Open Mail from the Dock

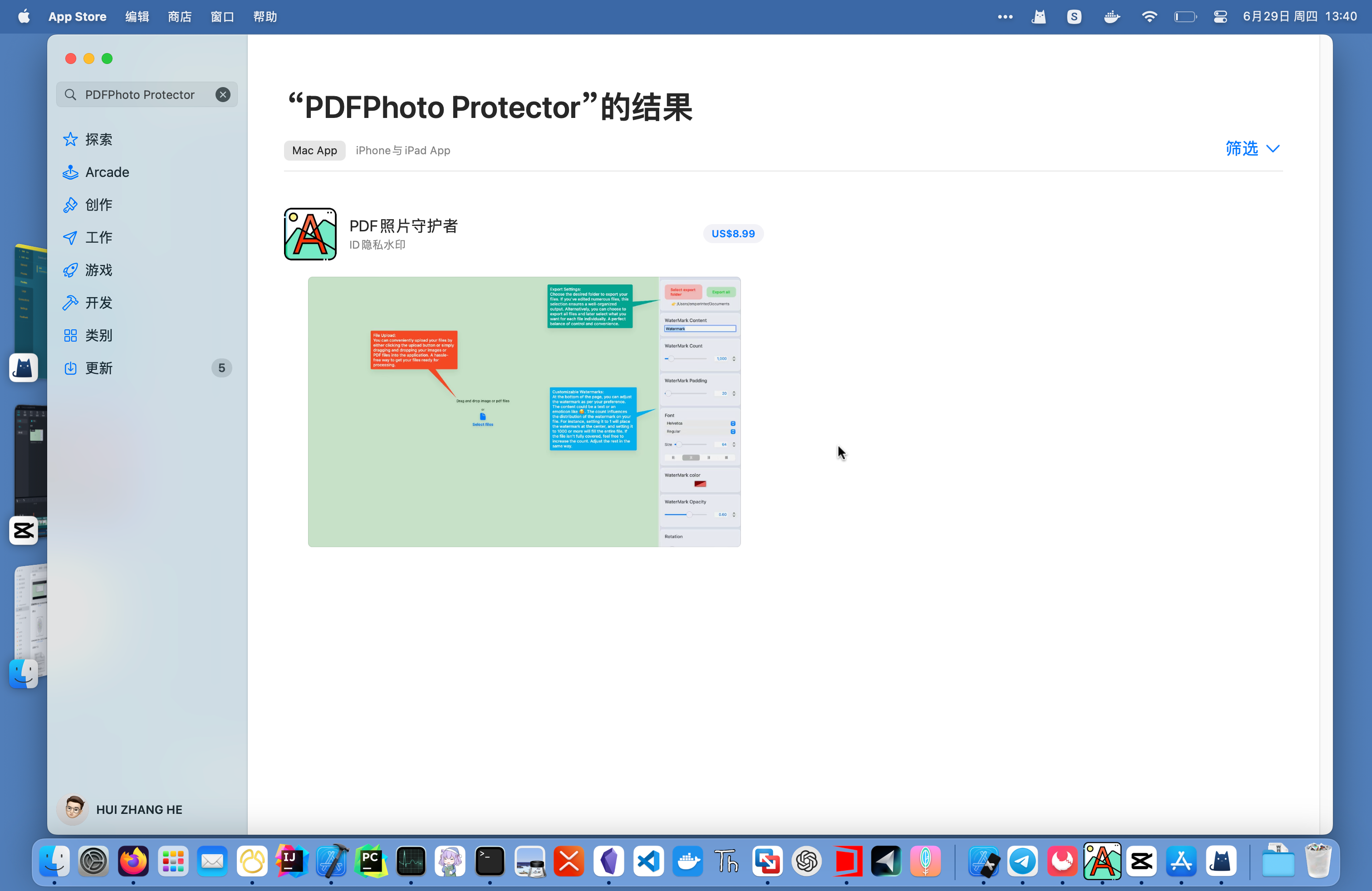click(x=212, y=861)
